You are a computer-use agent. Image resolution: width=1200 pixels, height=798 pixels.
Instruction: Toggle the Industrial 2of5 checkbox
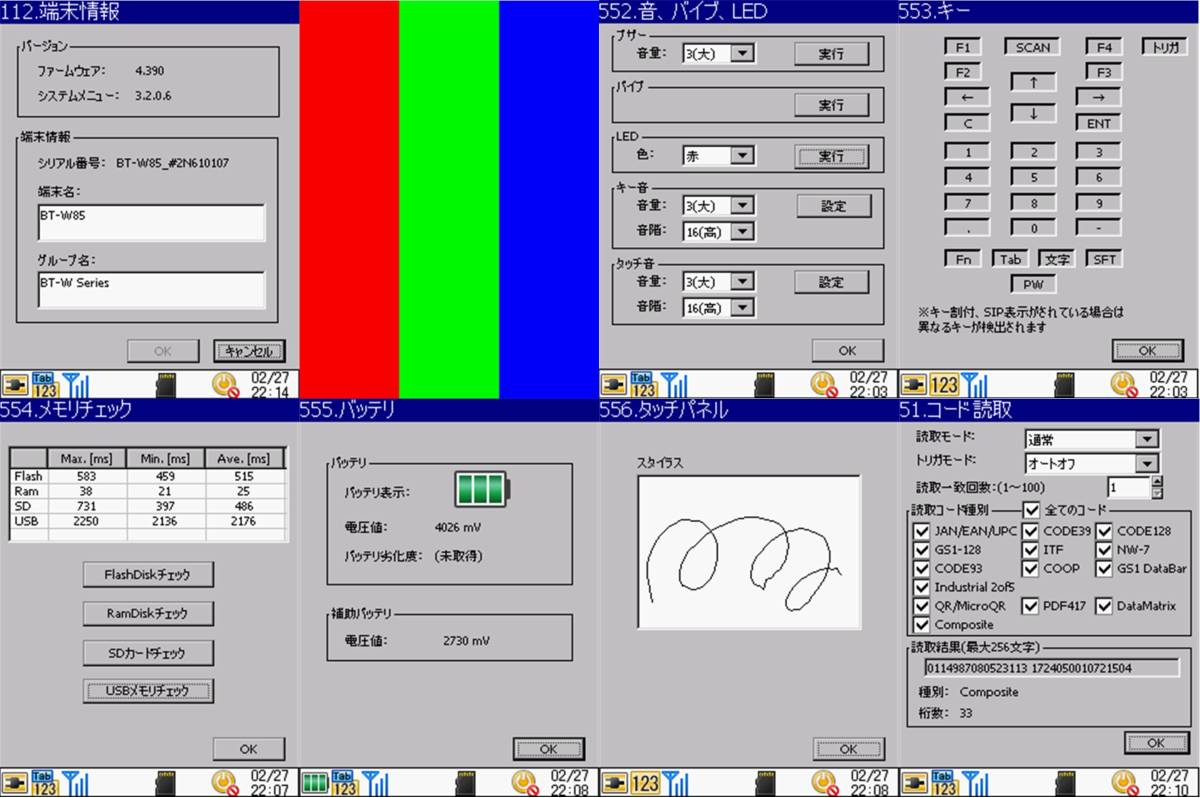pos(922,587)
